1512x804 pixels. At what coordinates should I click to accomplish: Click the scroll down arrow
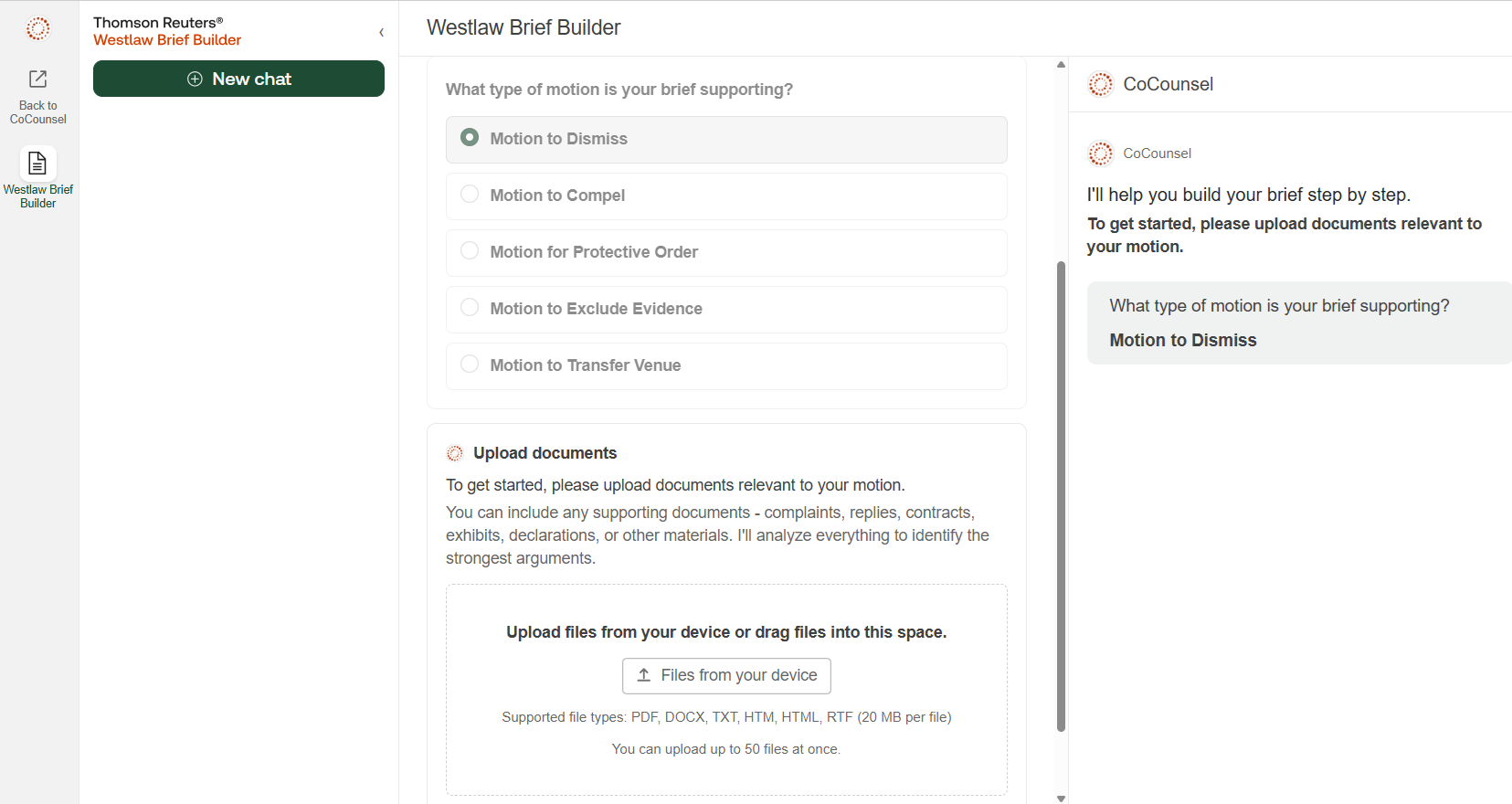(x=1061, y=798)
